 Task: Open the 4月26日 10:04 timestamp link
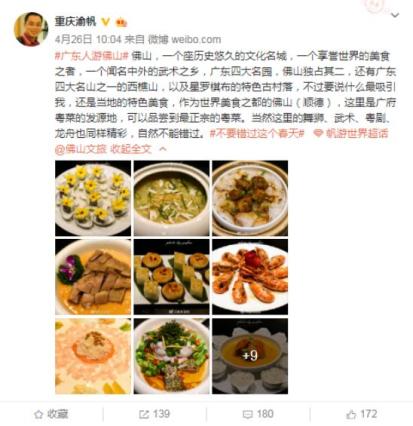[x=88, y=39]
